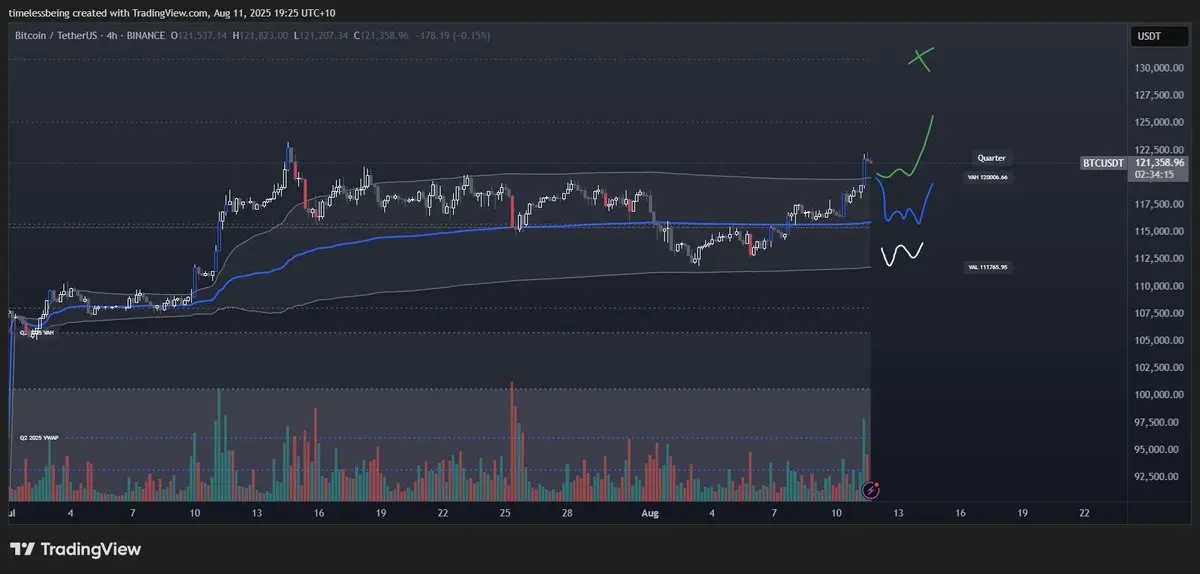
Task: Click the Open value 121,537.14
Action: 205,36
